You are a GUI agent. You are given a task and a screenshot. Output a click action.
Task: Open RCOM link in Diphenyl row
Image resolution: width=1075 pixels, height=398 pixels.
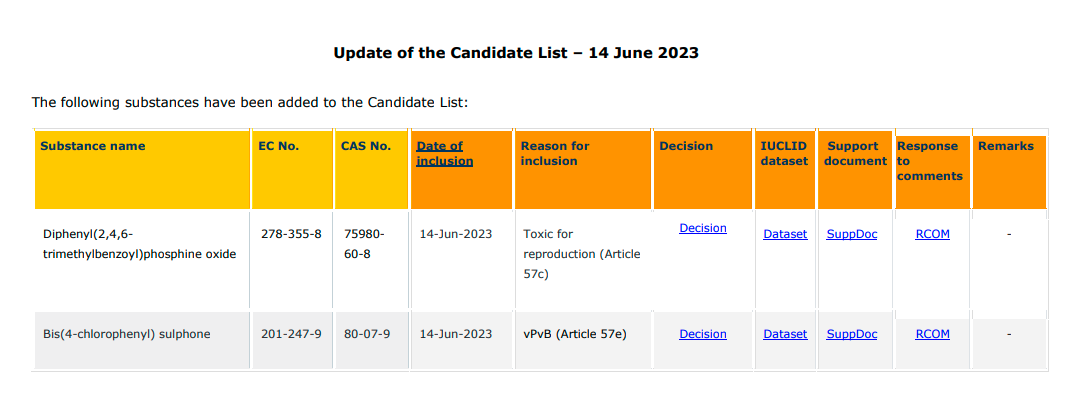coord(932,234)
